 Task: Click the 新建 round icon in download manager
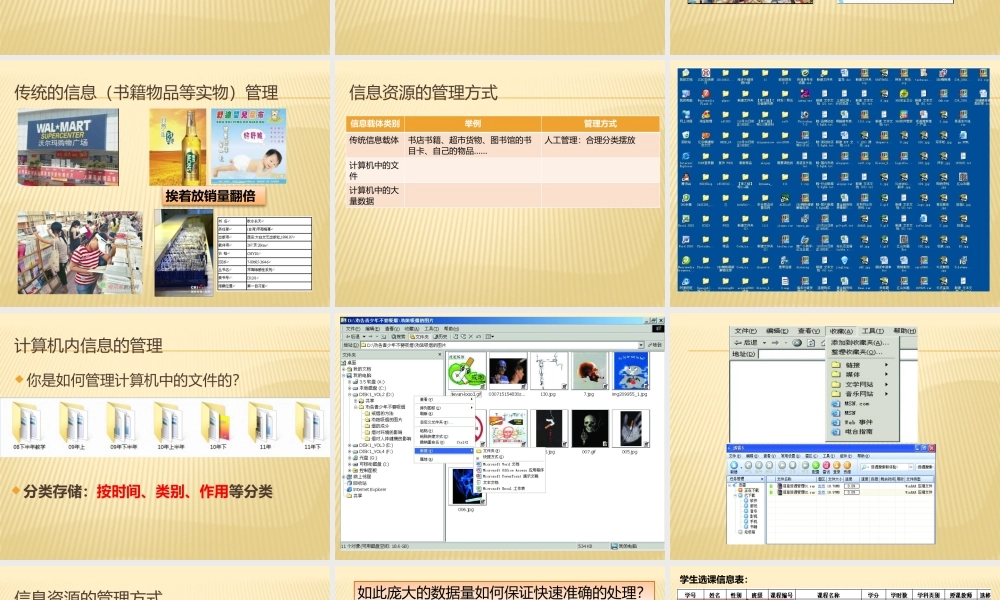point(734,466)
